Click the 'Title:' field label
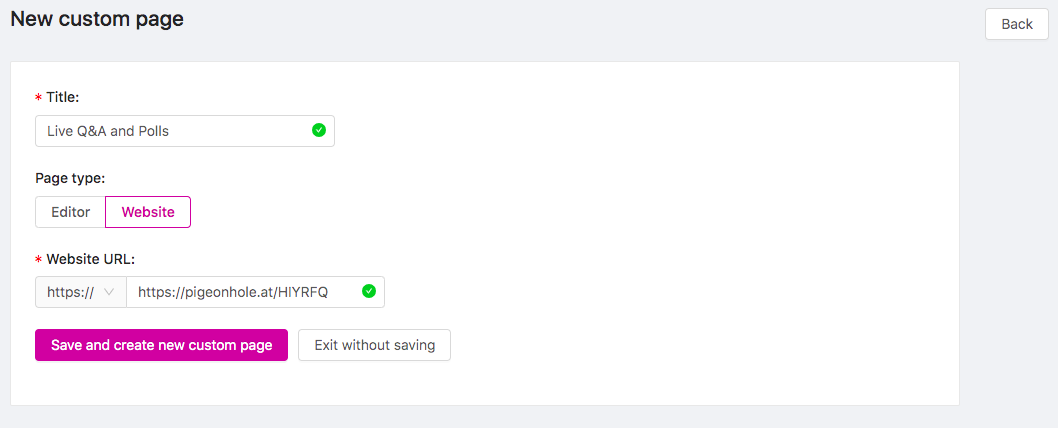1058x428 pixels. (63, 98)
